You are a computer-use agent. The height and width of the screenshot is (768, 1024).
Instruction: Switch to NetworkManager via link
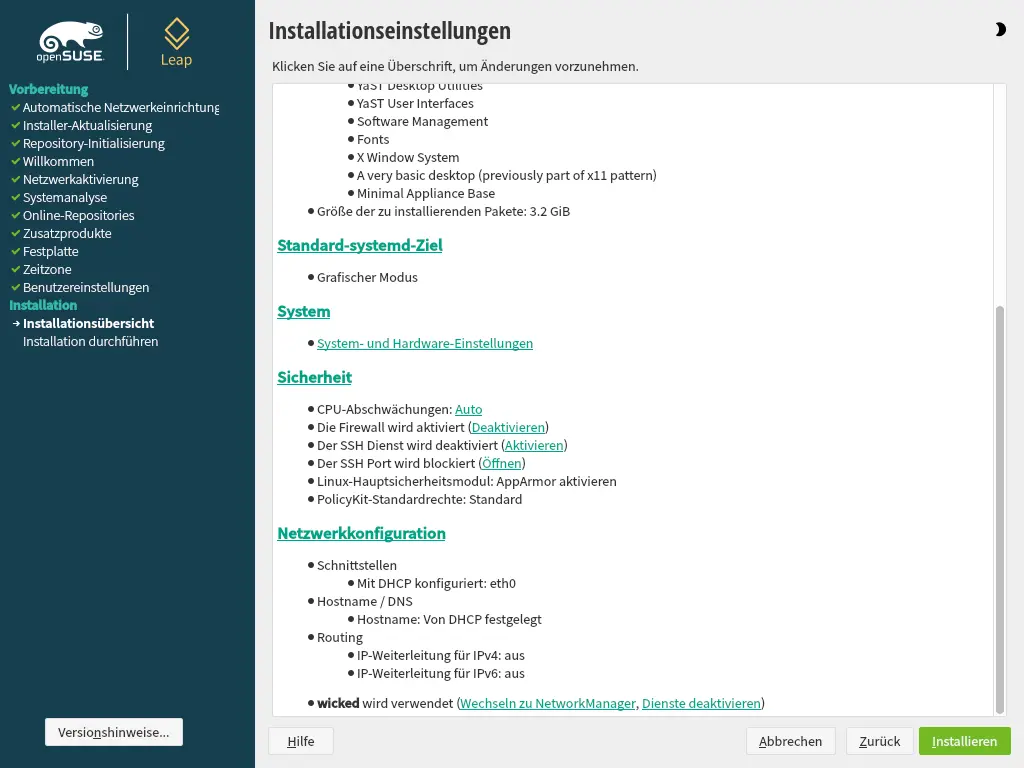(547, 703)
